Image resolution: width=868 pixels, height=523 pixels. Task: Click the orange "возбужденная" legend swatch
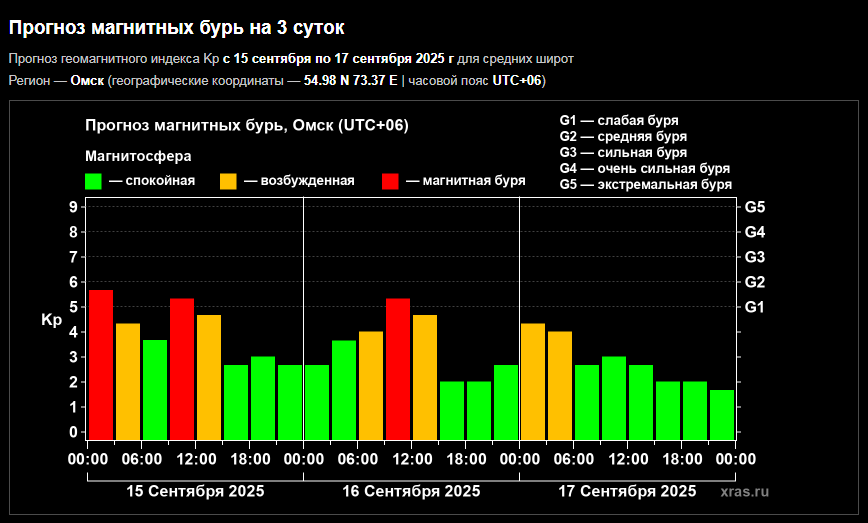tap(228, 181)
